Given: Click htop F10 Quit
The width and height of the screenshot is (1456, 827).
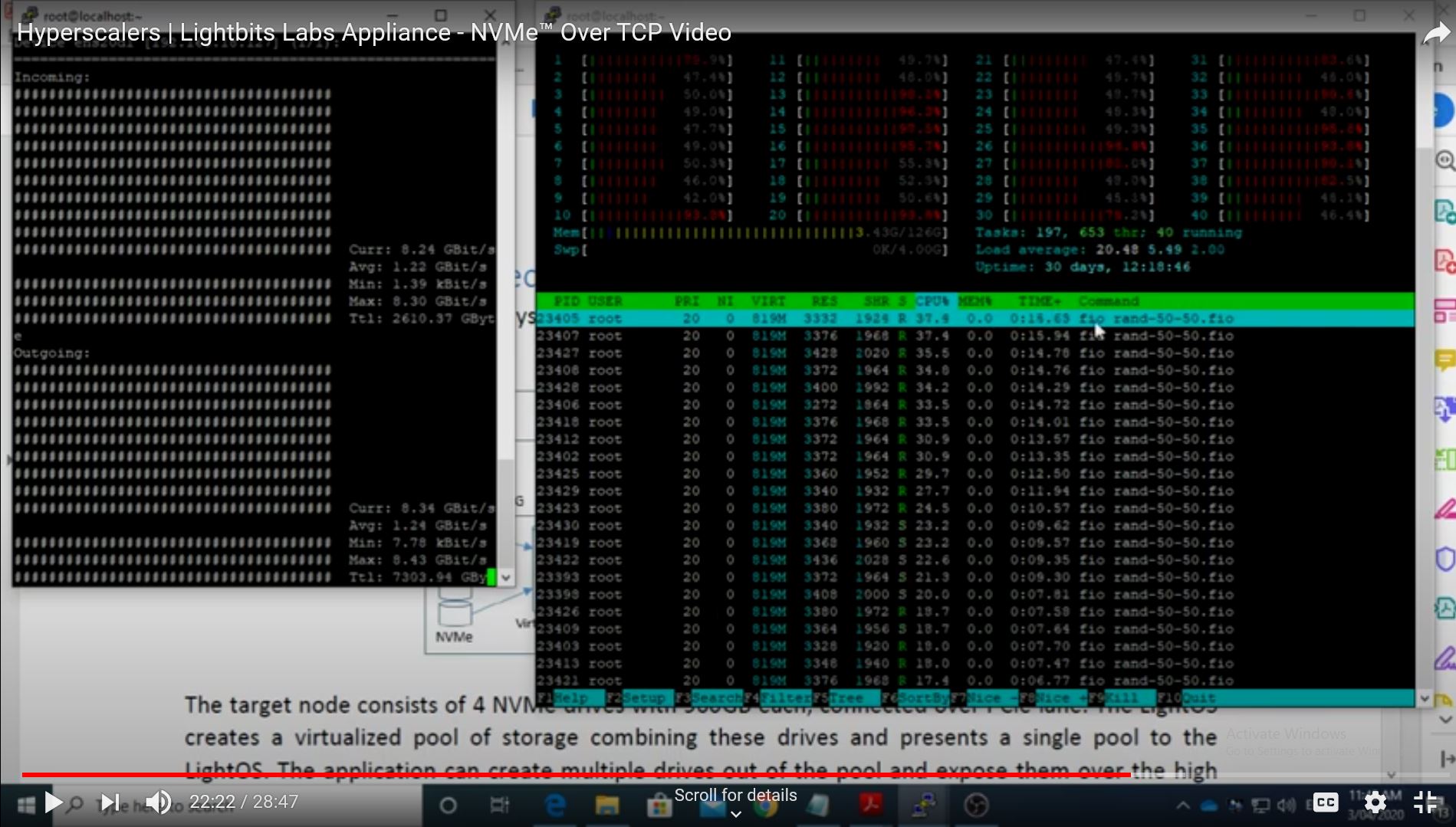Looking at the screenshot, I should pos(1188,698).
